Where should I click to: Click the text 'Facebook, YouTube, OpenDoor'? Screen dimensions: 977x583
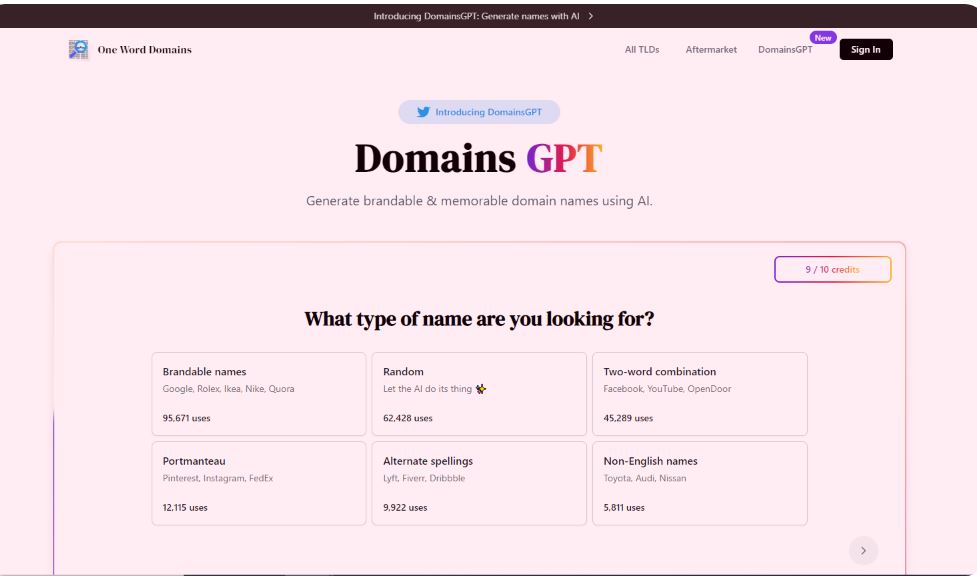[667, 389]
